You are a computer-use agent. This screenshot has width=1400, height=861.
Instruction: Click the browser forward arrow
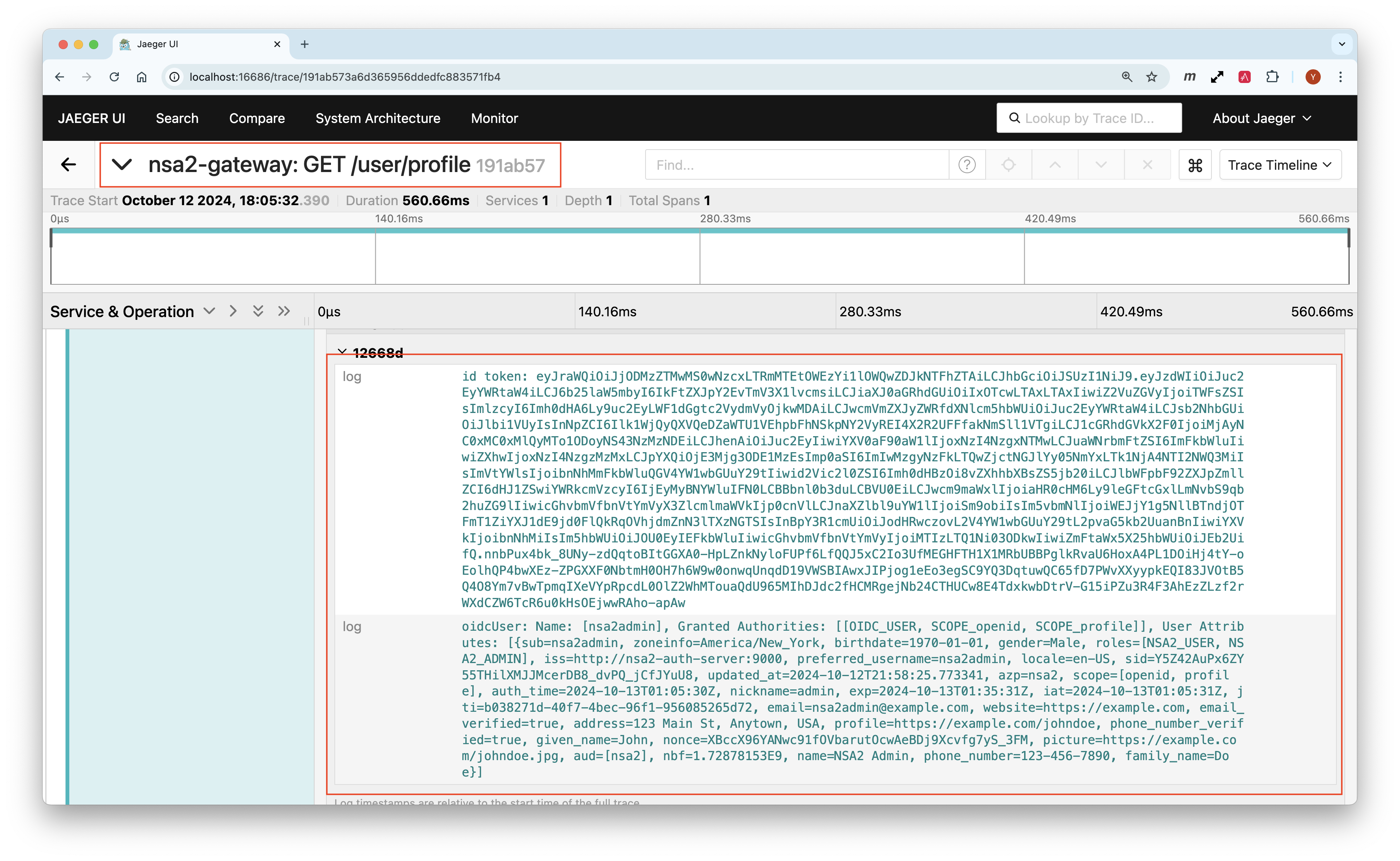point(86,77)
